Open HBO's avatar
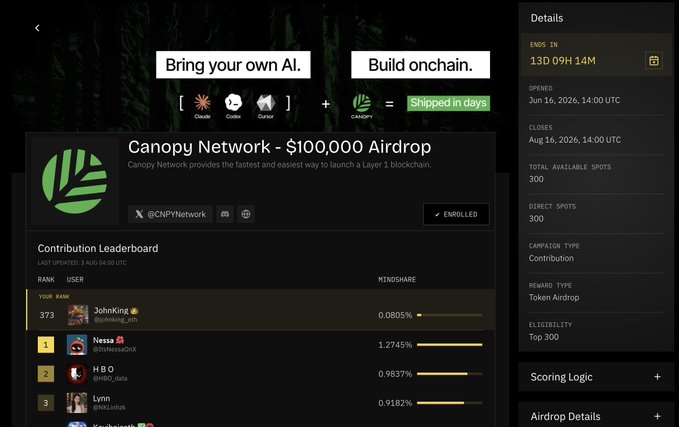679x427 pixels. [77, 374]
